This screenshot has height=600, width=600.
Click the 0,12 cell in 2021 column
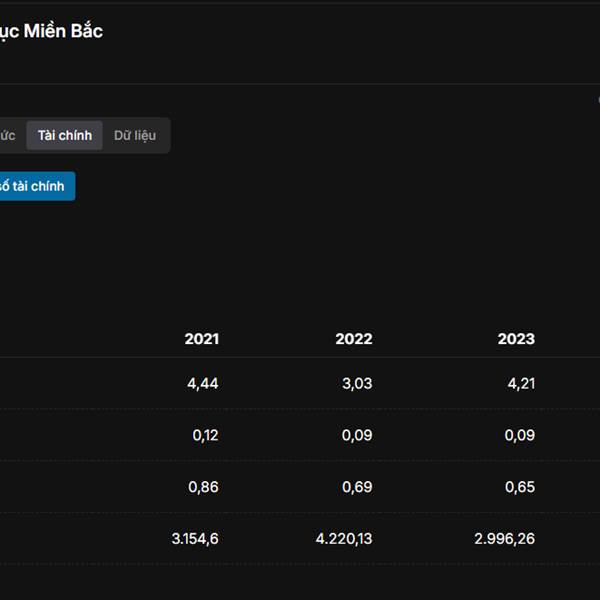coord(205,435)
